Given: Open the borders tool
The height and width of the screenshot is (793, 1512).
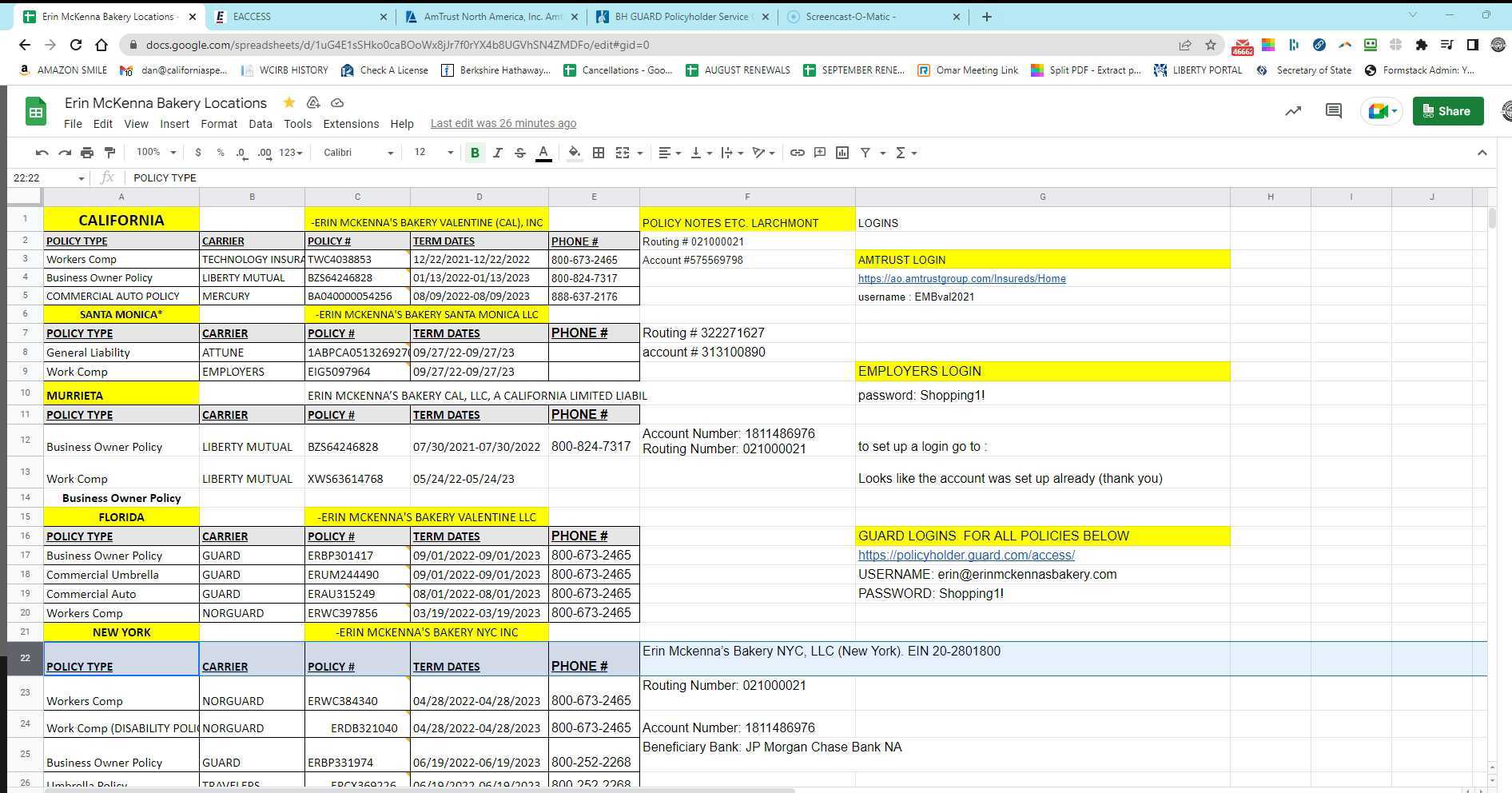Looking at the screenshot, I should (x=598, y=153).
